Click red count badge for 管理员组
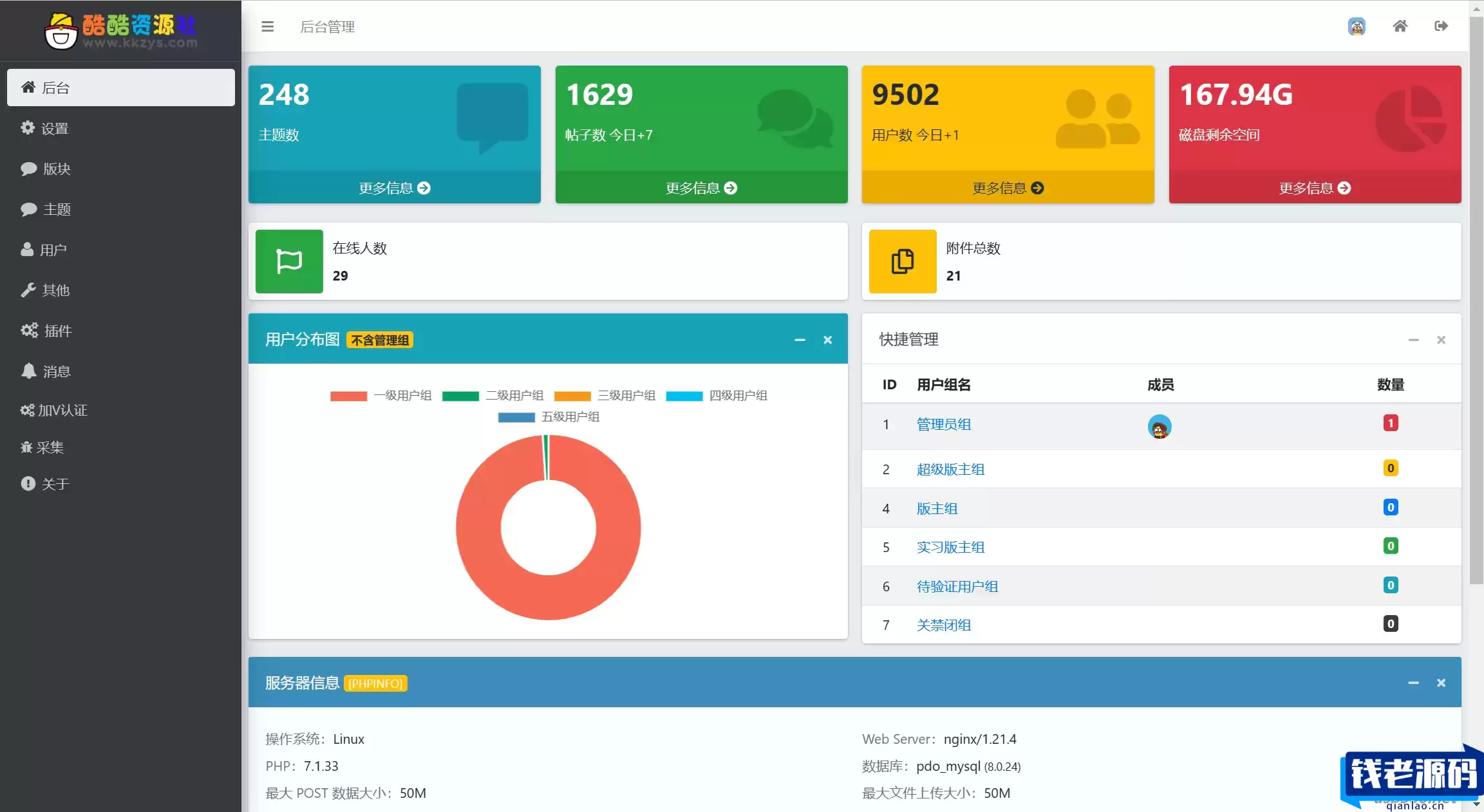This screenshot has width=1484, height=812. pos(1391,423)
